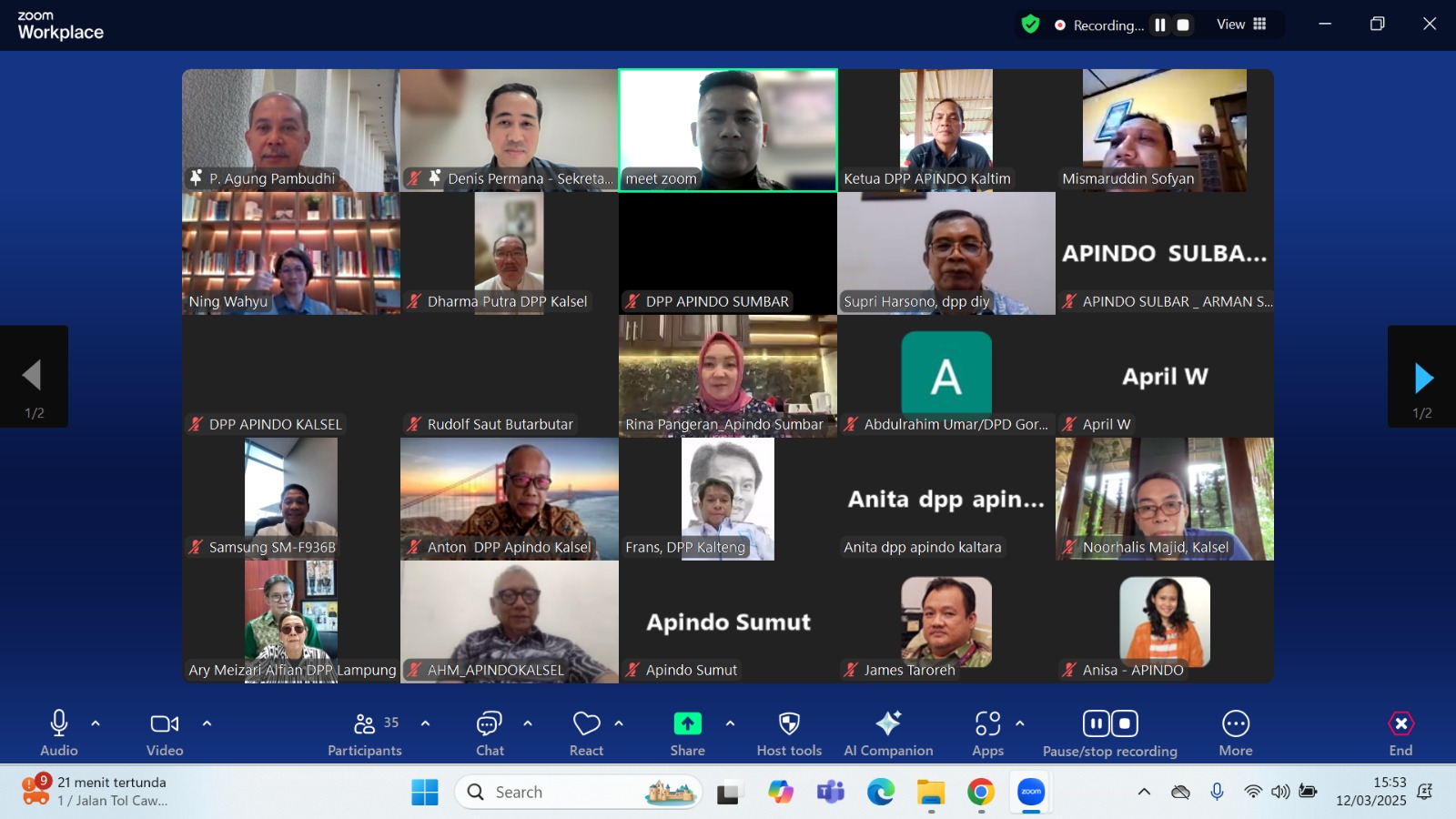Image resolution: width=1456 pixels, height=819 pixels.
Task: Open the React emoji icon
Action: (x=586, y=724)
